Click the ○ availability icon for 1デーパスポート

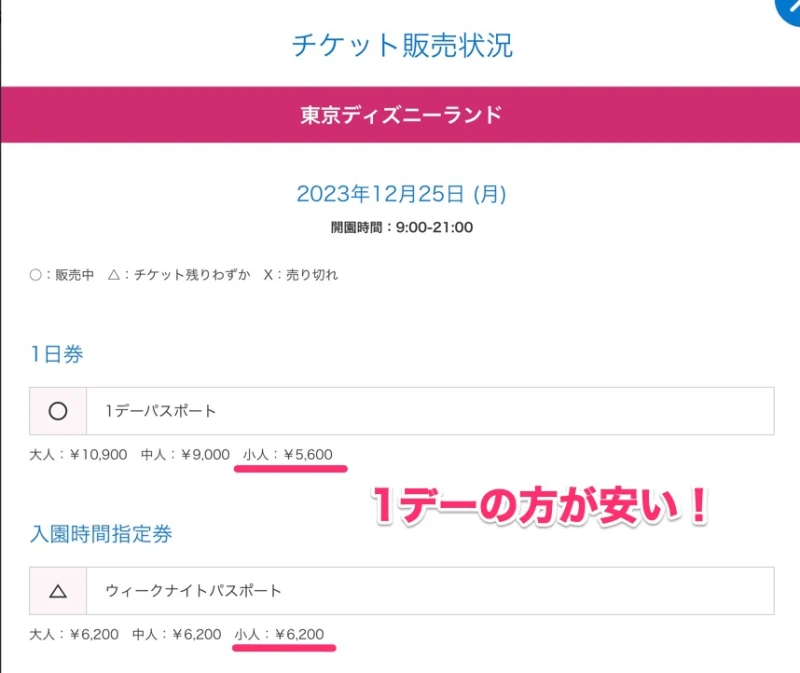click(58, 410)
